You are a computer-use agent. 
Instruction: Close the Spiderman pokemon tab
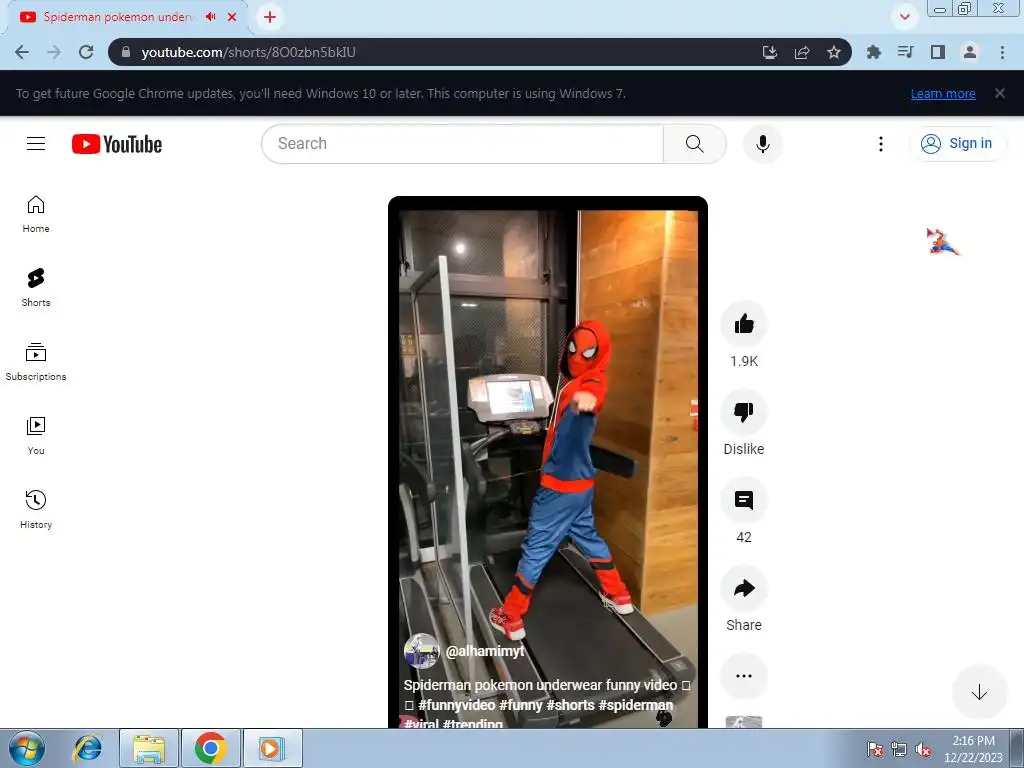(232, 17)
